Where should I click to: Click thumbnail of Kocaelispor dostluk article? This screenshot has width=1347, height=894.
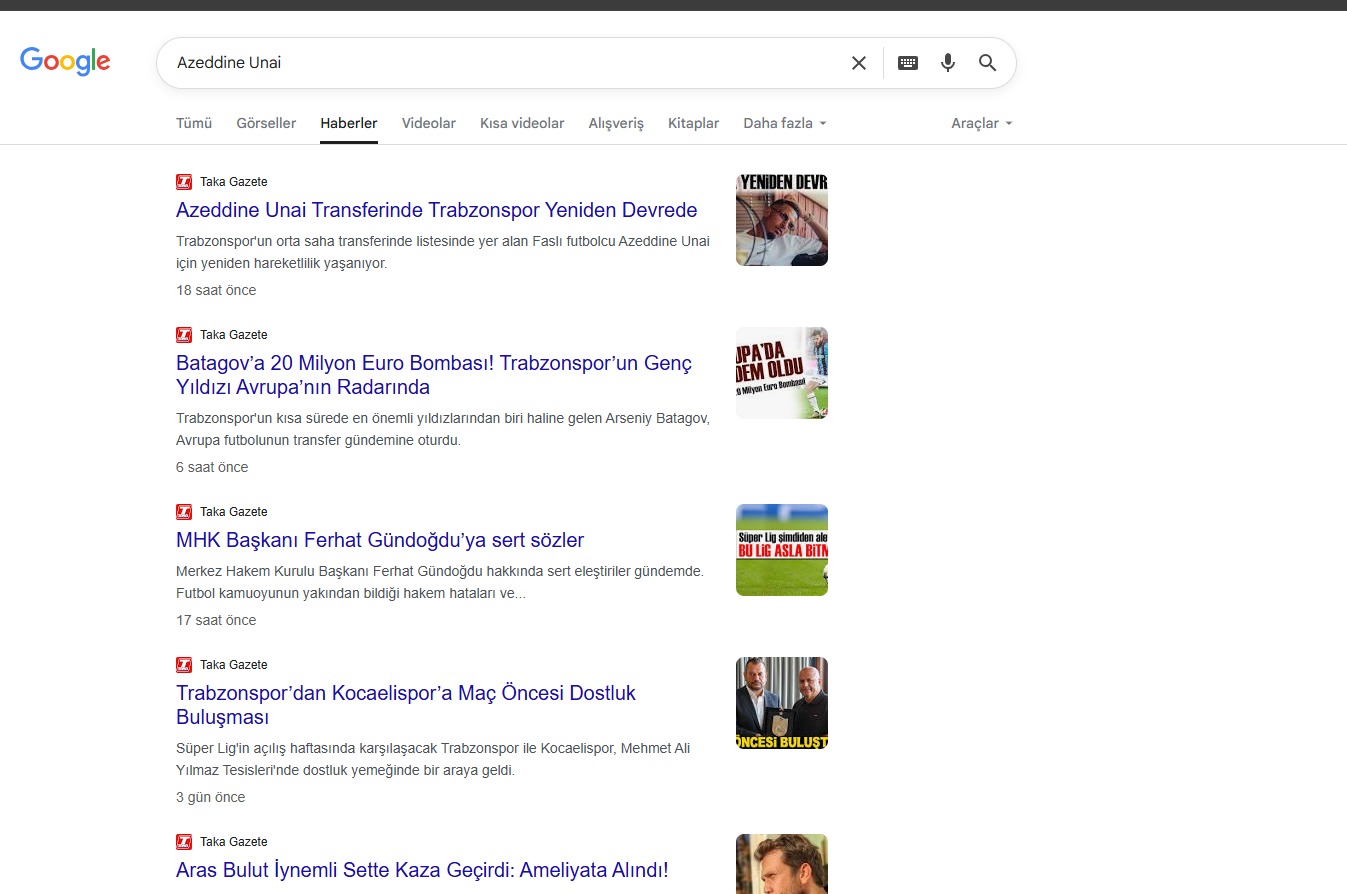[782, 703]
